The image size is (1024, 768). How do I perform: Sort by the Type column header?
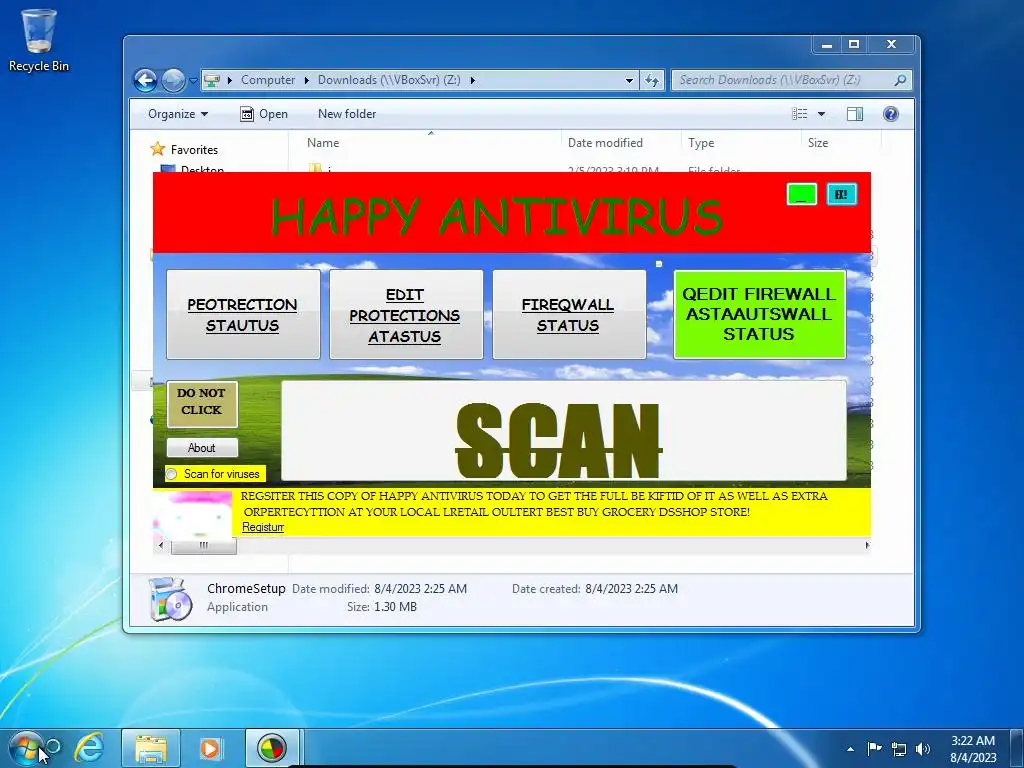point(701,143)
